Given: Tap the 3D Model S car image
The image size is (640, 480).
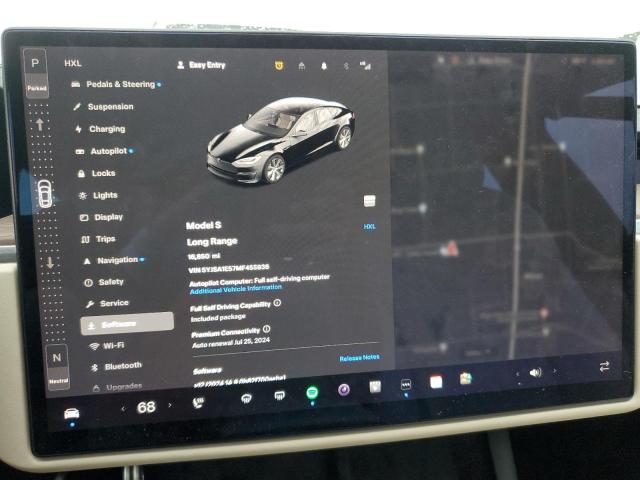Looking at the screenshot, I should click(x=280, y=140).
